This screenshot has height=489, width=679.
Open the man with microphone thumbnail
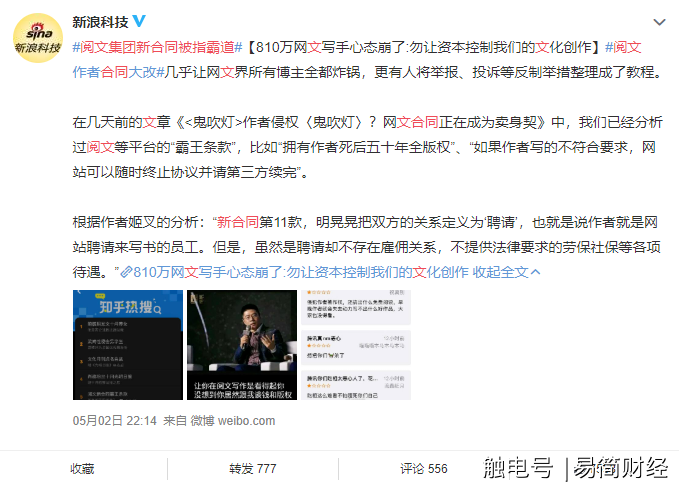(242, 345)
